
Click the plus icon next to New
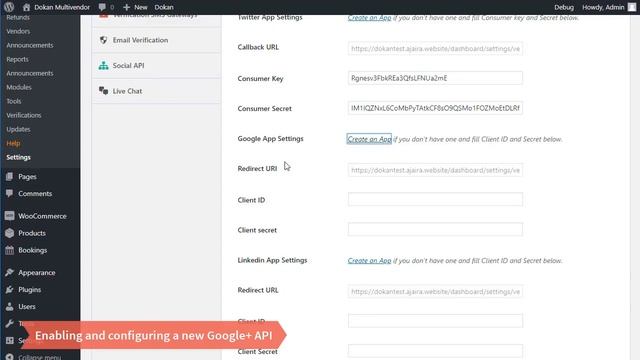[127, 7]
